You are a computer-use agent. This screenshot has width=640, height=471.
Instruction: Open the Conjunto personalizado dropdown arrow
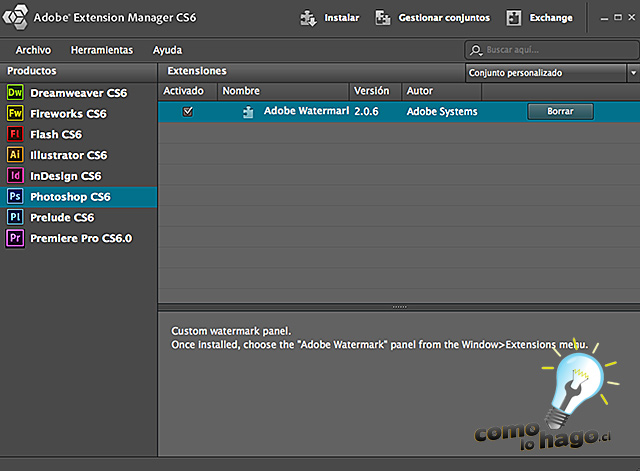coord(633,73)
